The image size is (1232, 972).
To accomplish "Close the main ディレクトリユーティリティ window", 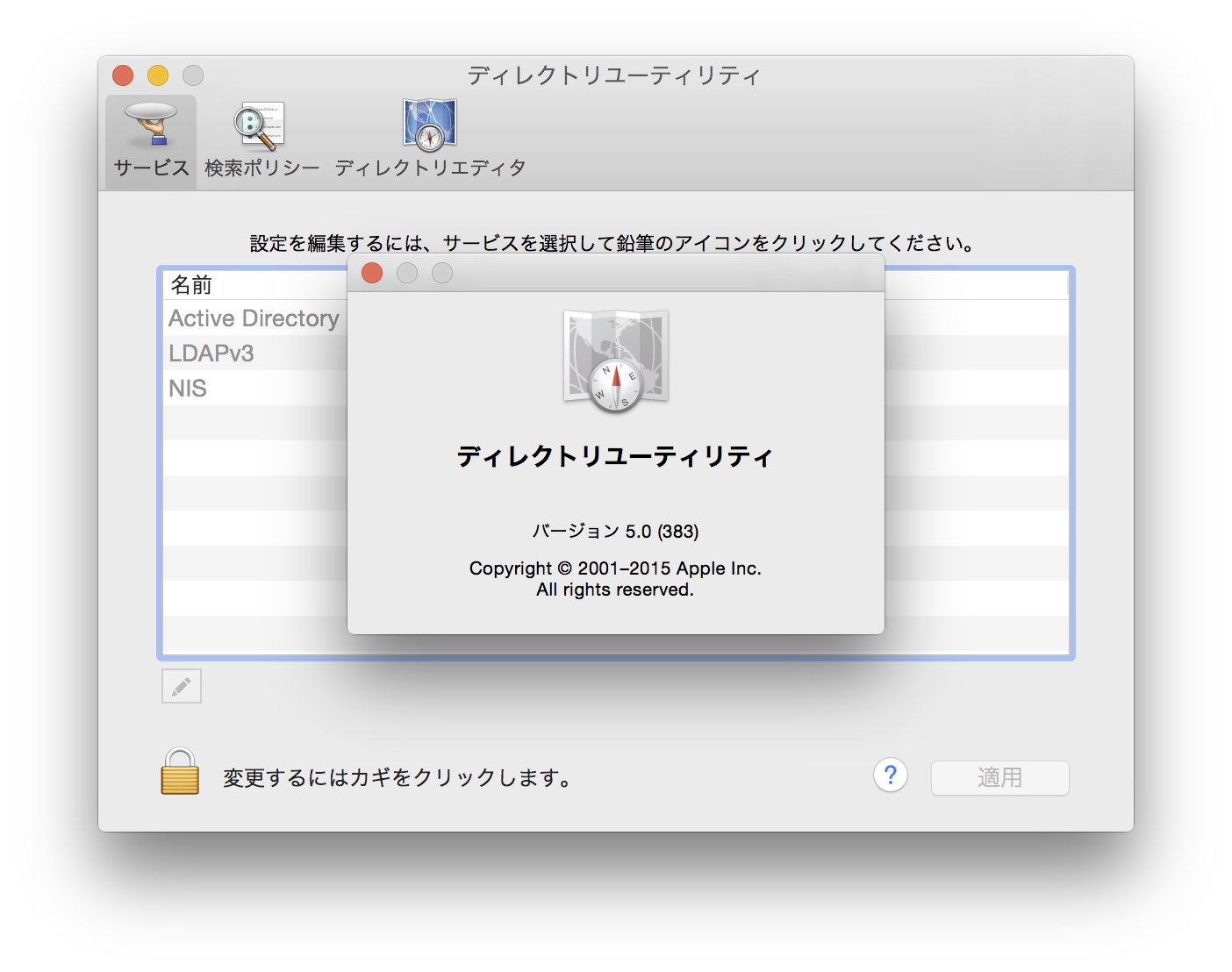I will [x=123, y=75].
